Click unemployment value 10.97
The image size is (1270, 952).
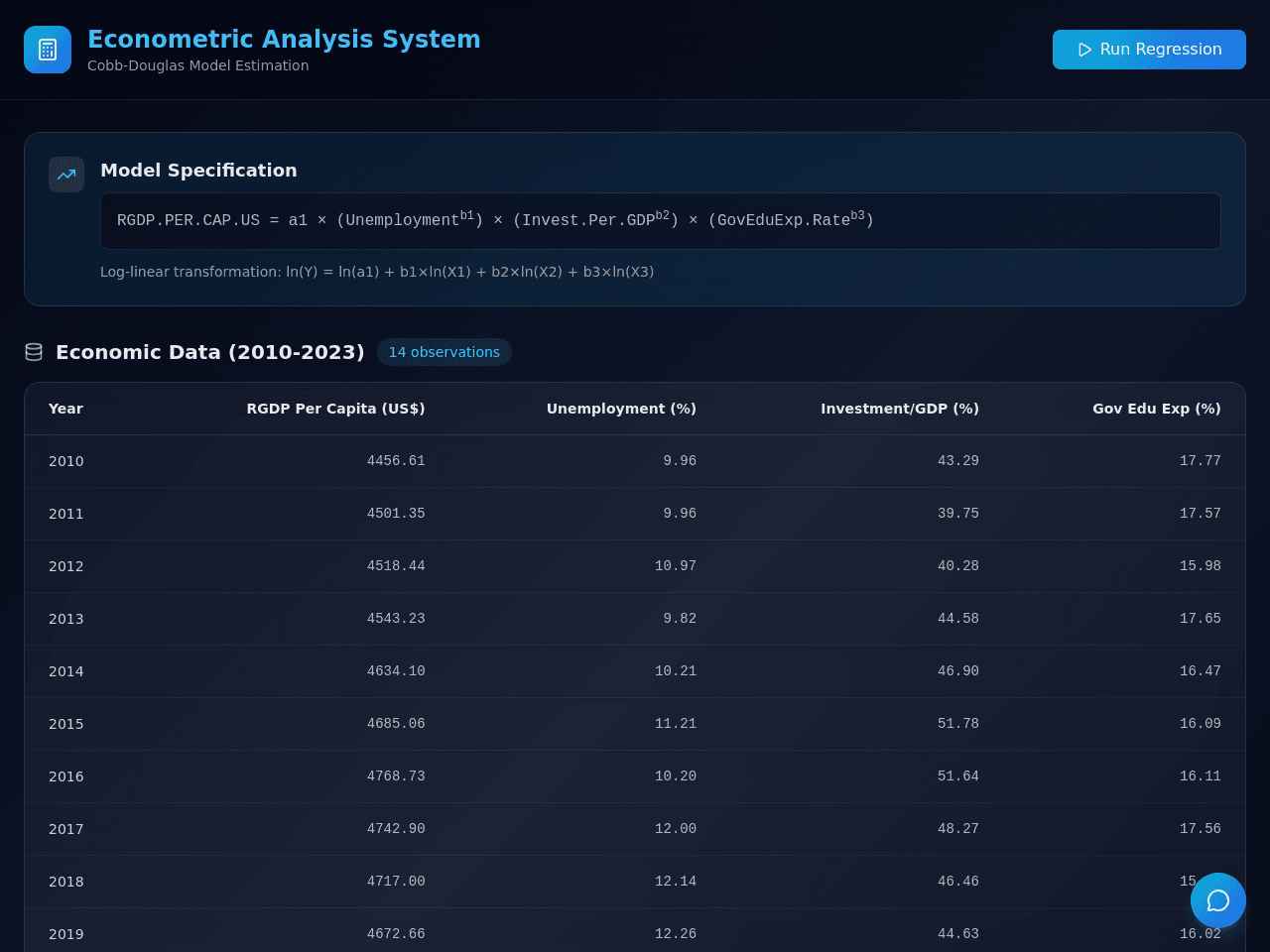pos(676,566)
